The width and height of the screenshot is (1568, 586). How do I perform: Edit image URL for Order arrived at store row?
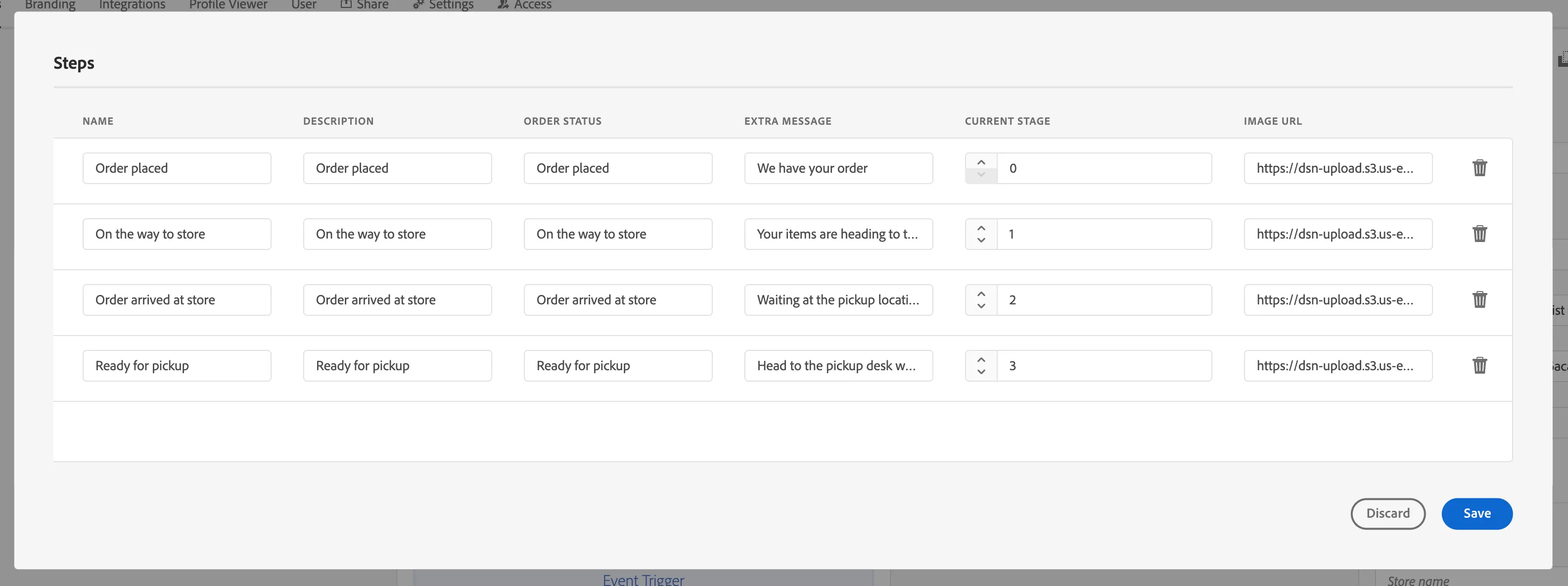[x=1338, y=300]
